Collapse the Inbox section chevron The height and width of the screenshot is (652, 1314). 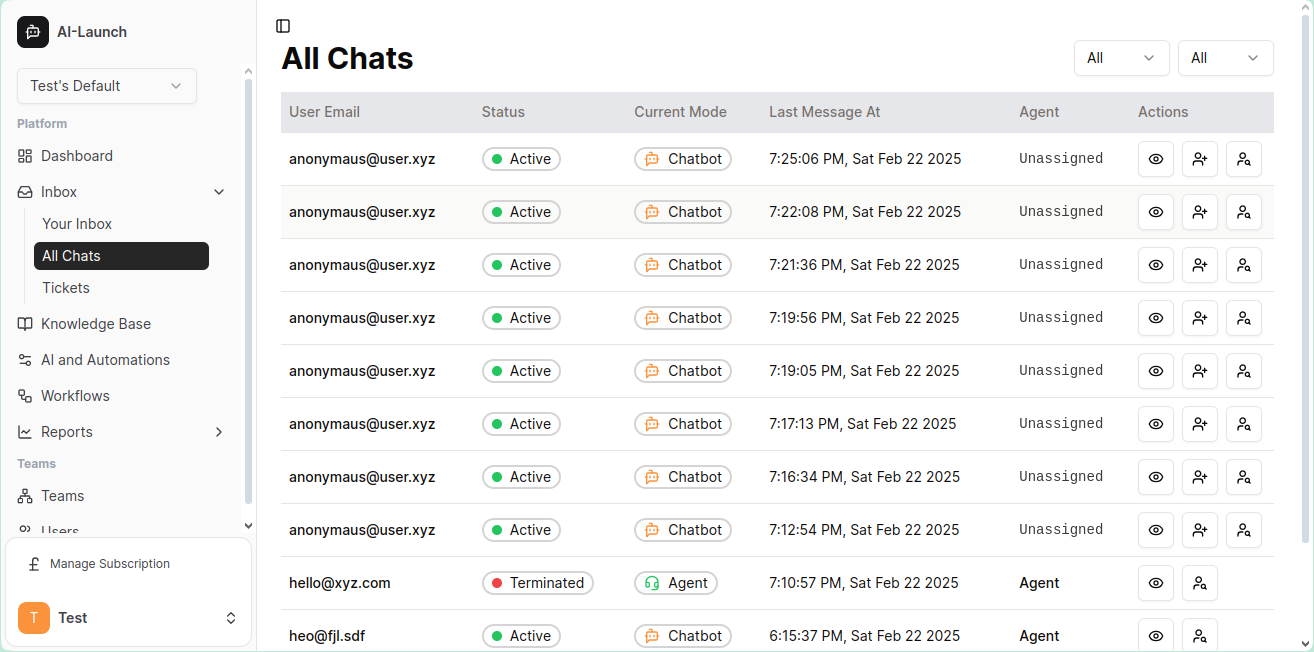219,192
